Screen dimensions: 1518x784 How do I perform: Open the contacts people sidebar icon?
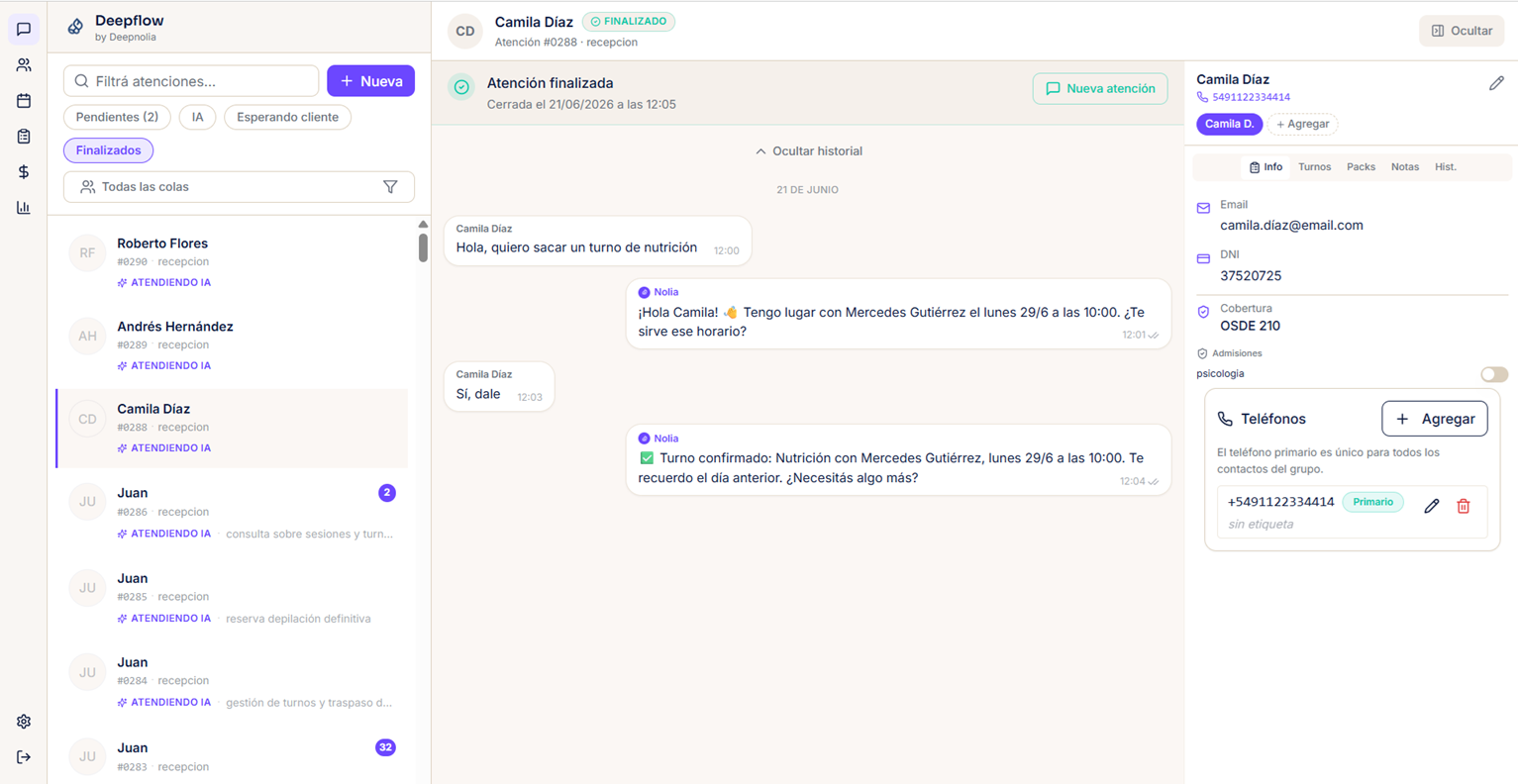coord(24,65)
